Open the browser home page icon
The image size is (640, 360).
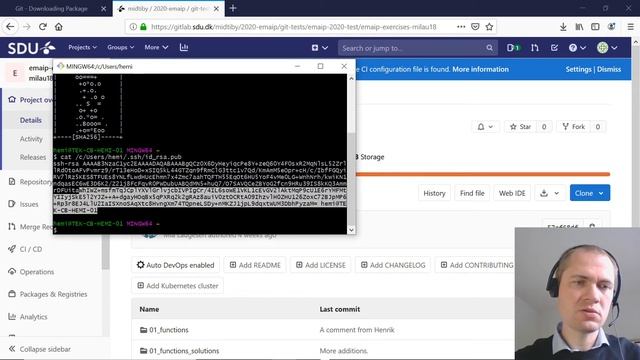coord(59,27)
